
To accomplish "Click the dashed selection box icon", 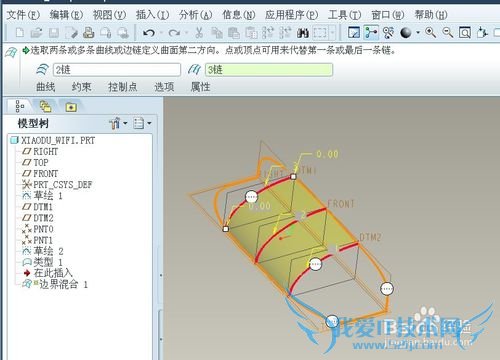I will coord(320,33).
